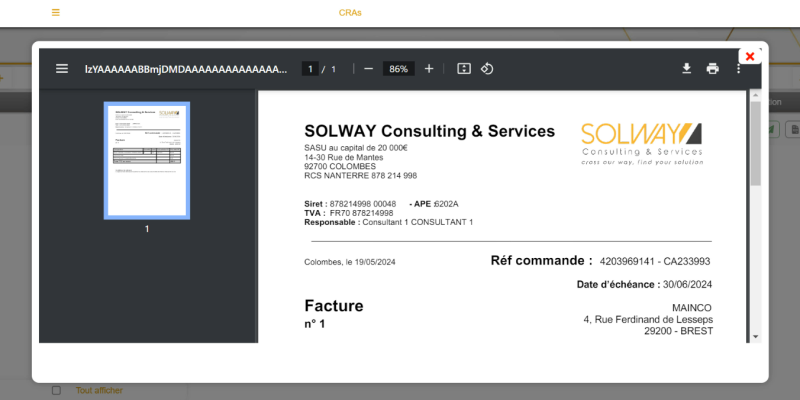This screenshot has width=800, height=400.
Task: Zoom in on the PDF document
Action: pos(429,69)
